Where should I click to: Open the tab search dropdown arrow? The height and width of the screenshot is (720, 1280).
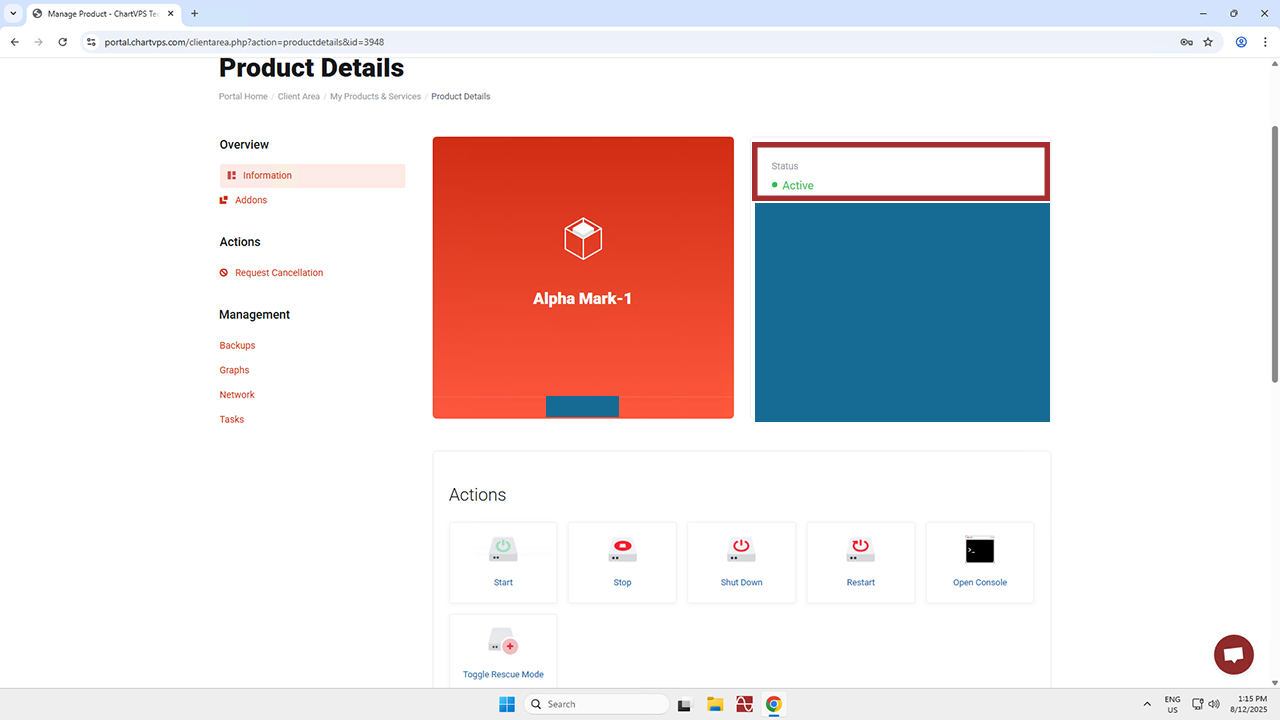point(13,13)
